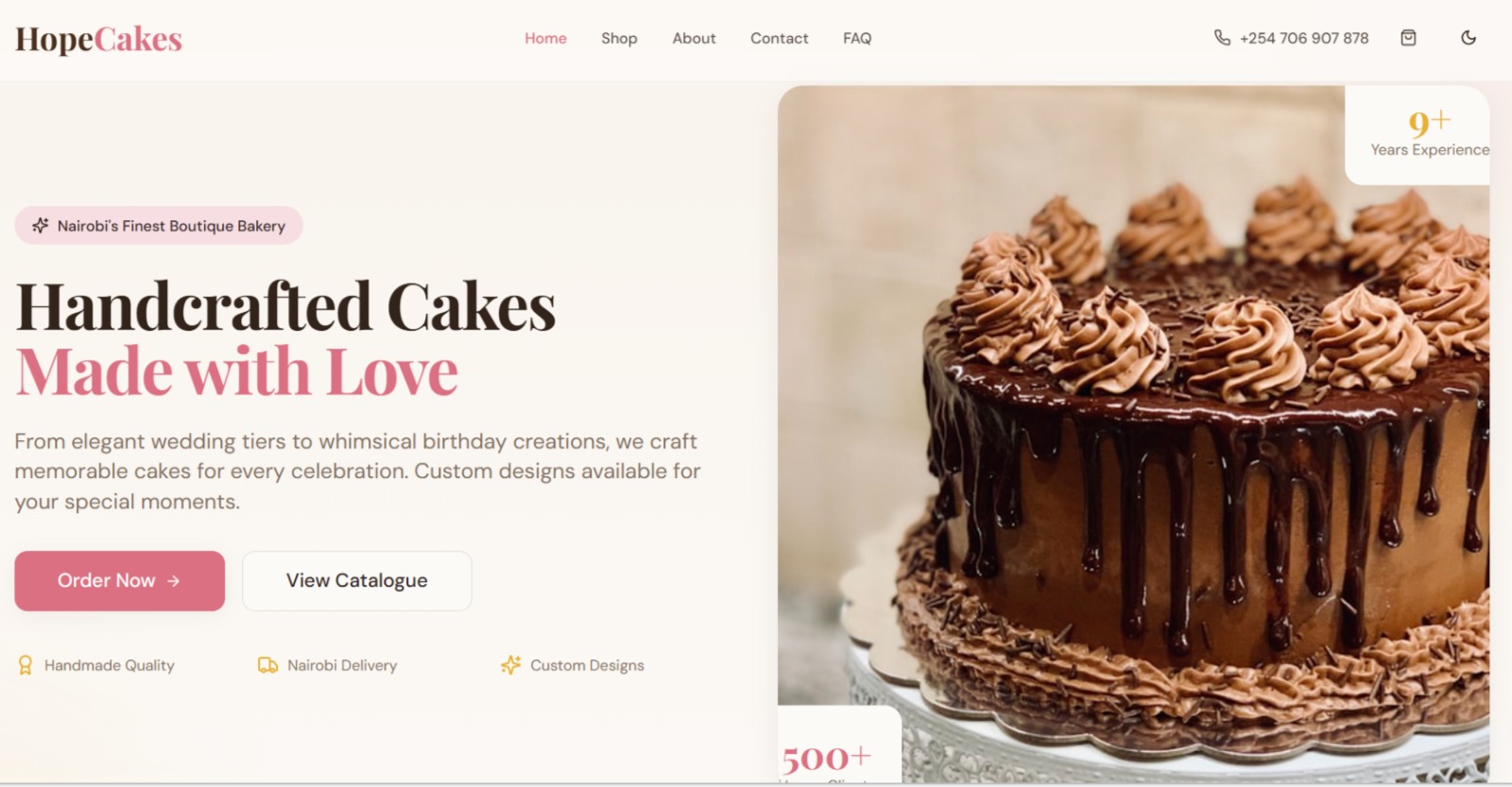Open the Contact page
Viewport: 1512px width, 787px height.
(779, 38)
